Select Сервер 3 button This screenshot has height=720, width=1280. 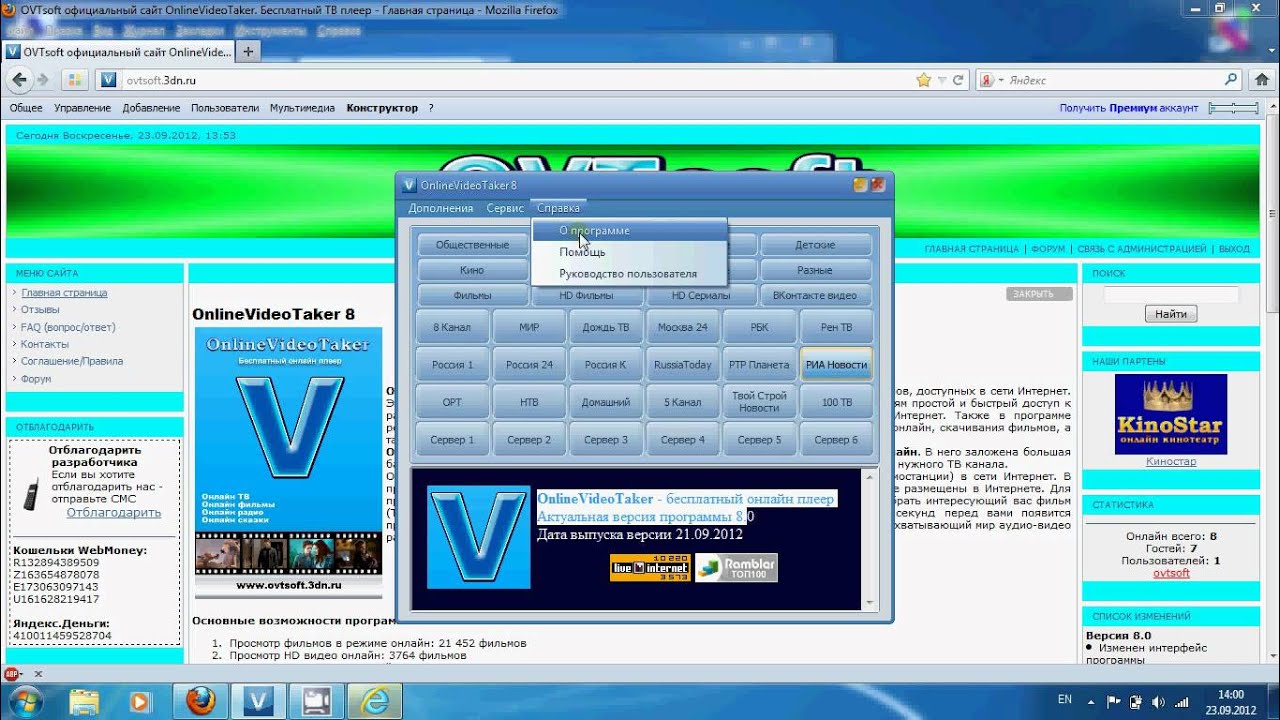[x=606, y=440]
